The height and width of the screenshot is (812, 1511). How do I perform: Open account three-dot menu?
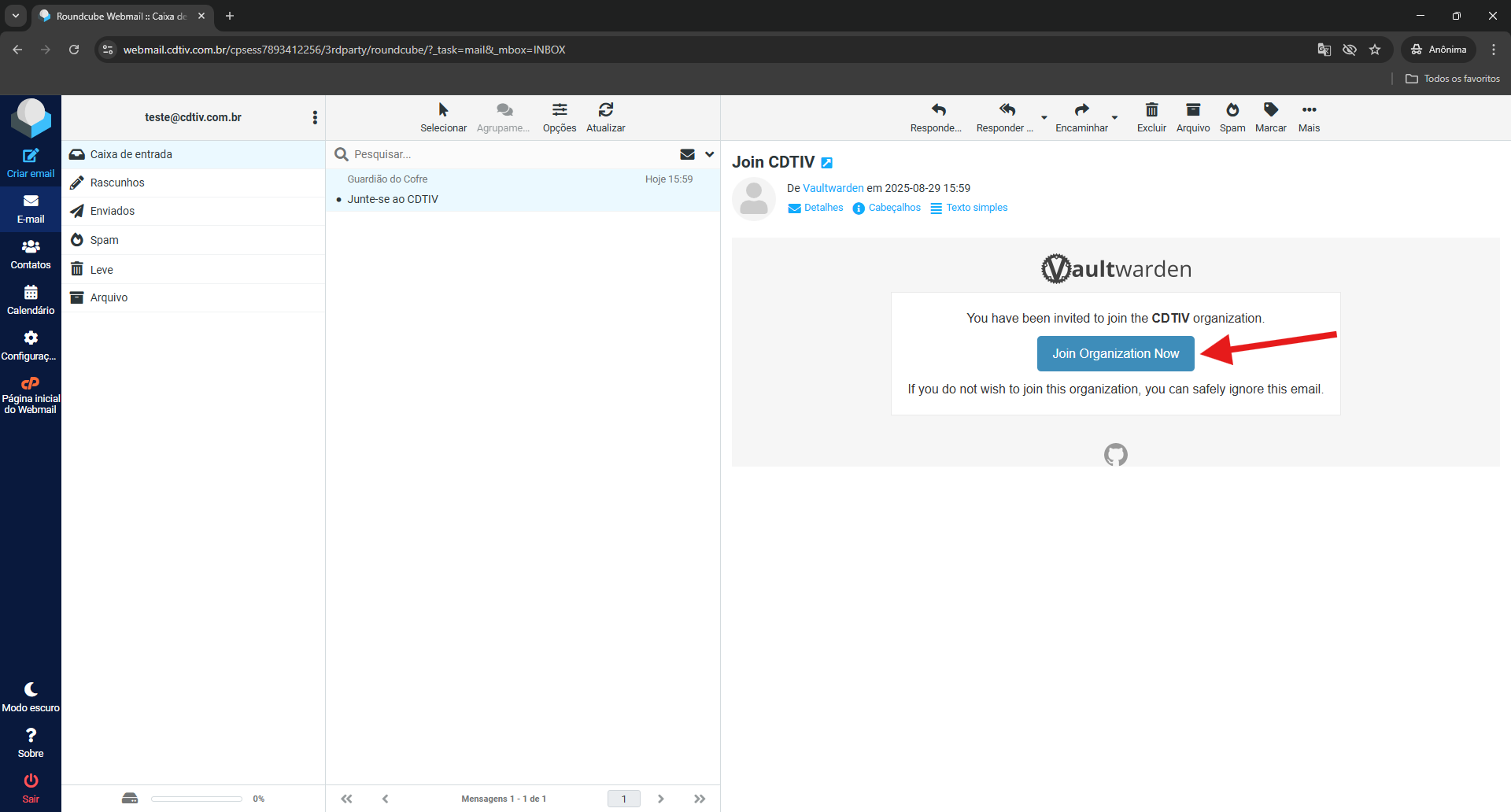pos(315,117)
